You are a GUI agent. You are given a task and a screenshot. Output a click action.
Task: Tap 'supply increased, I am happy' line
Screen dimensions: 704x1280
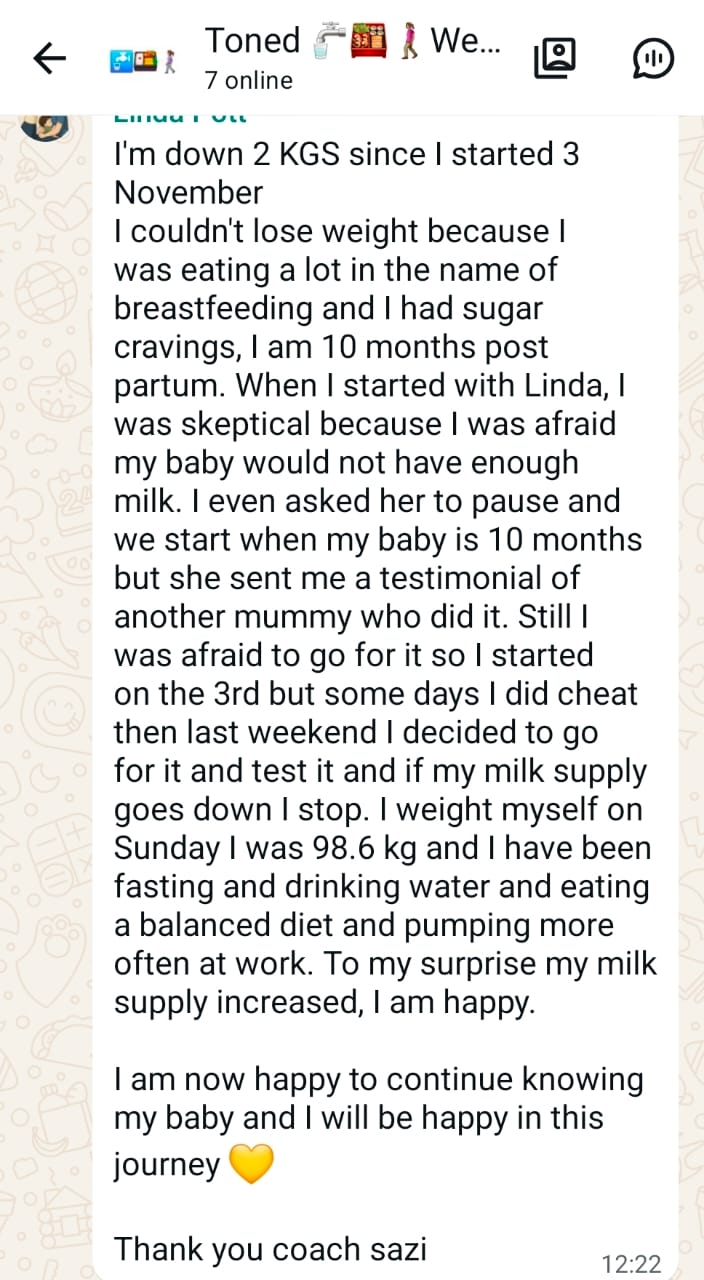coord(325,1002)
